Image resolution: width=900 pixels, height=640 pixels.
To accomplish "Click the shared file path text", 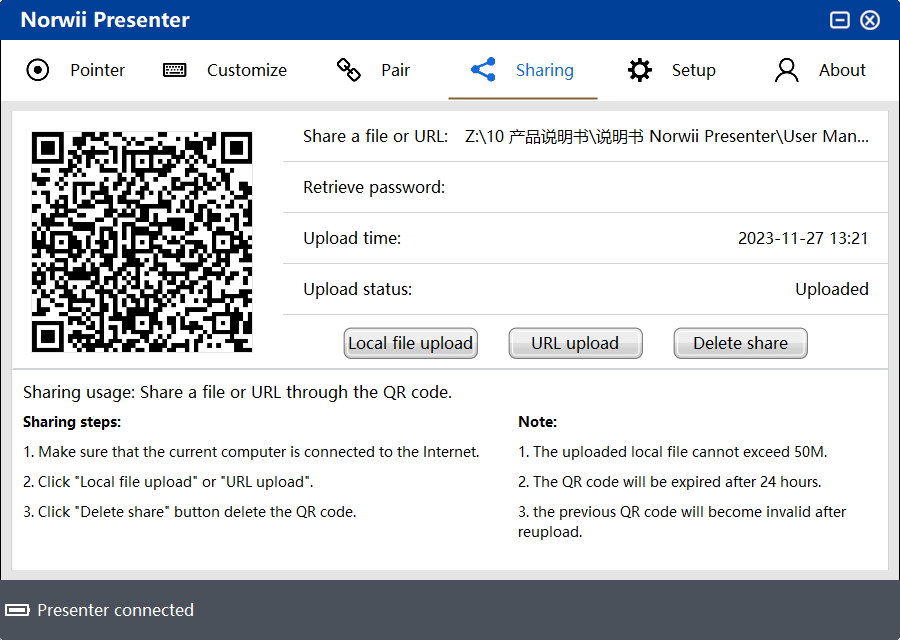I will pos(666,137).
